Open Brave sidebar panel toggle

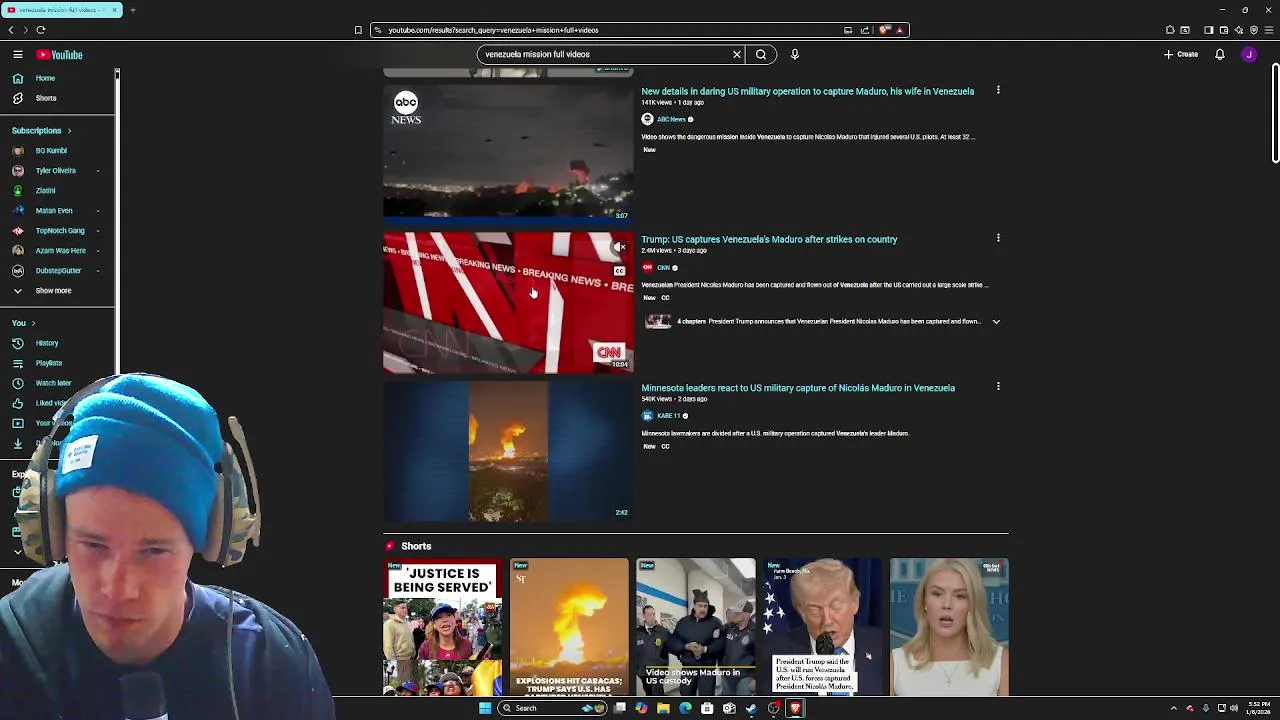pyautogui.click(x=1209, y=30)
